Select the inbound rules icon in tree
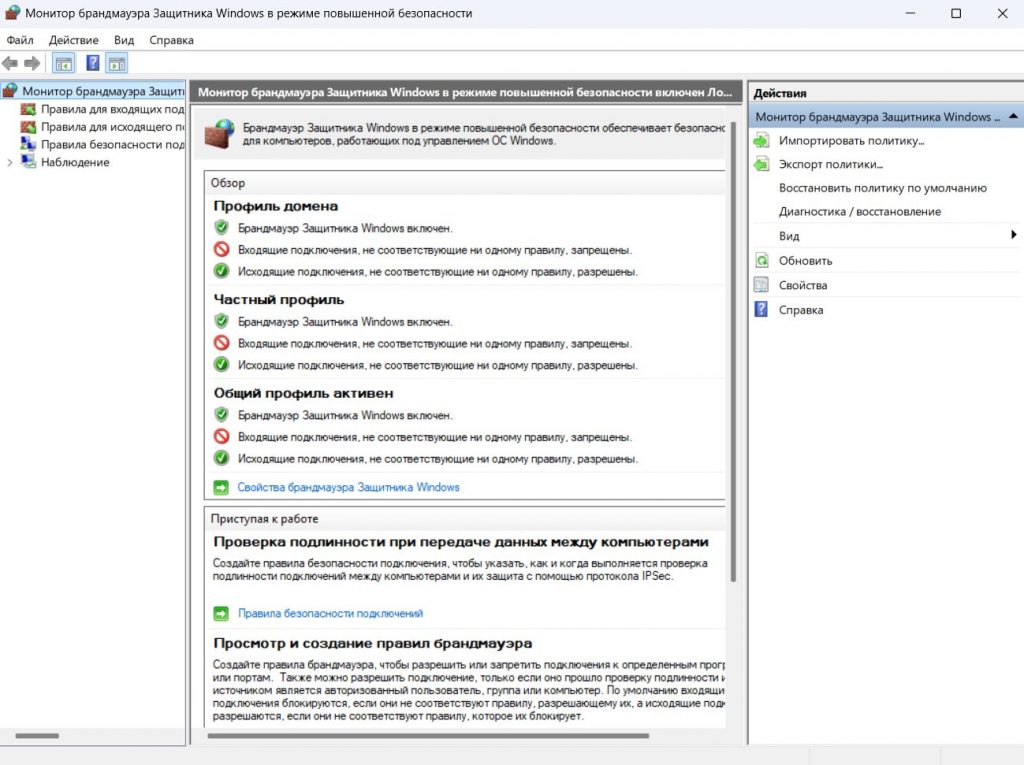1024x765 pixels. 28,109
